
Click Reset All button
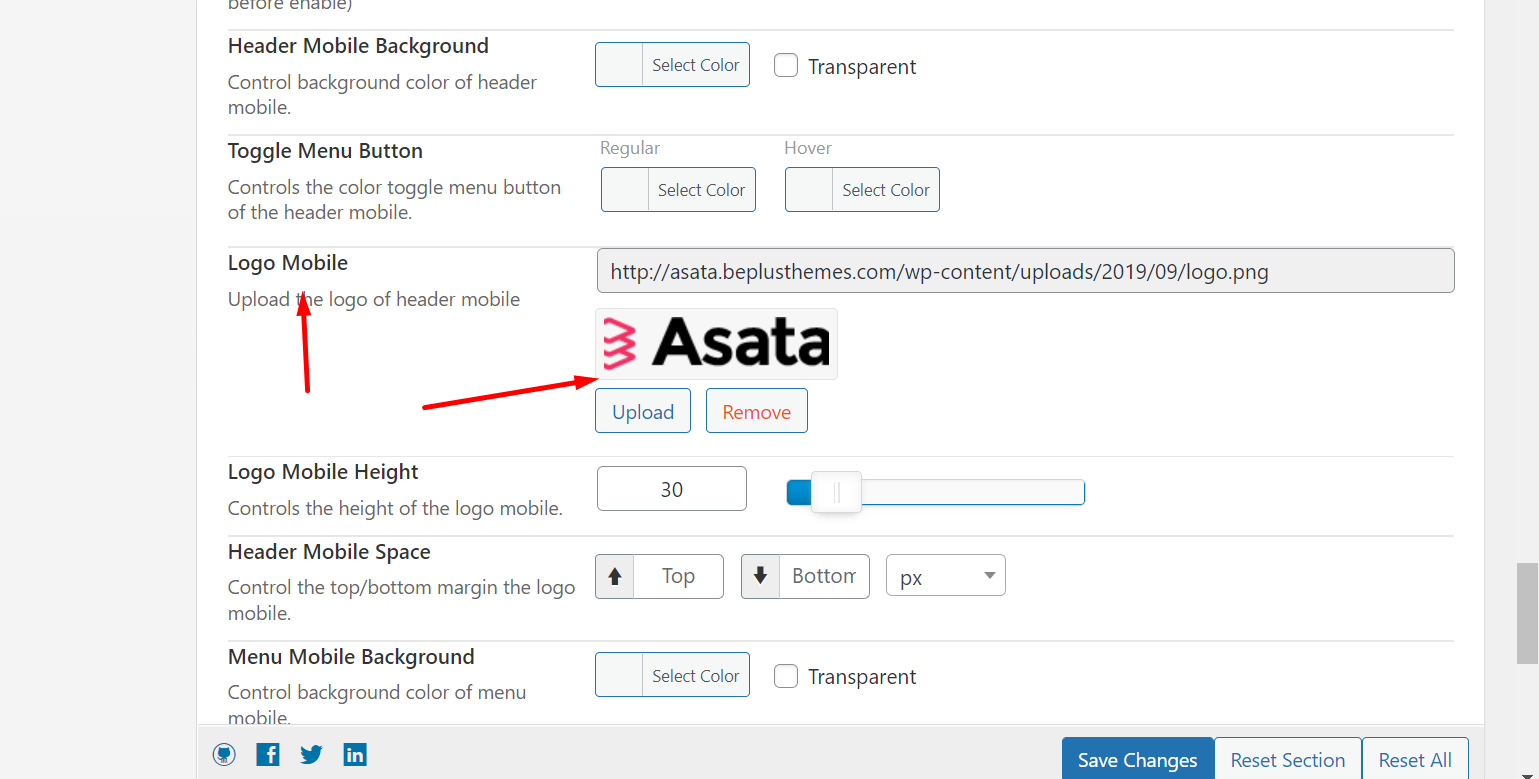(x=1415, y=759)
